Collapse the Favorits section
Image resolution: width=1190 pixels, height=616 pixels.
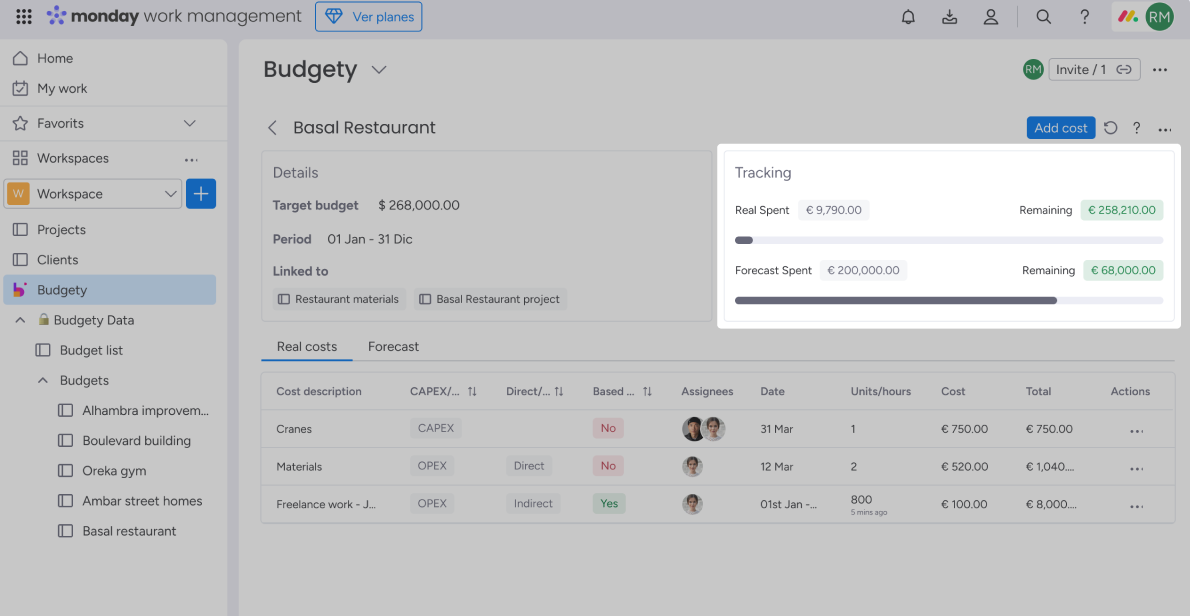[189, 122]
